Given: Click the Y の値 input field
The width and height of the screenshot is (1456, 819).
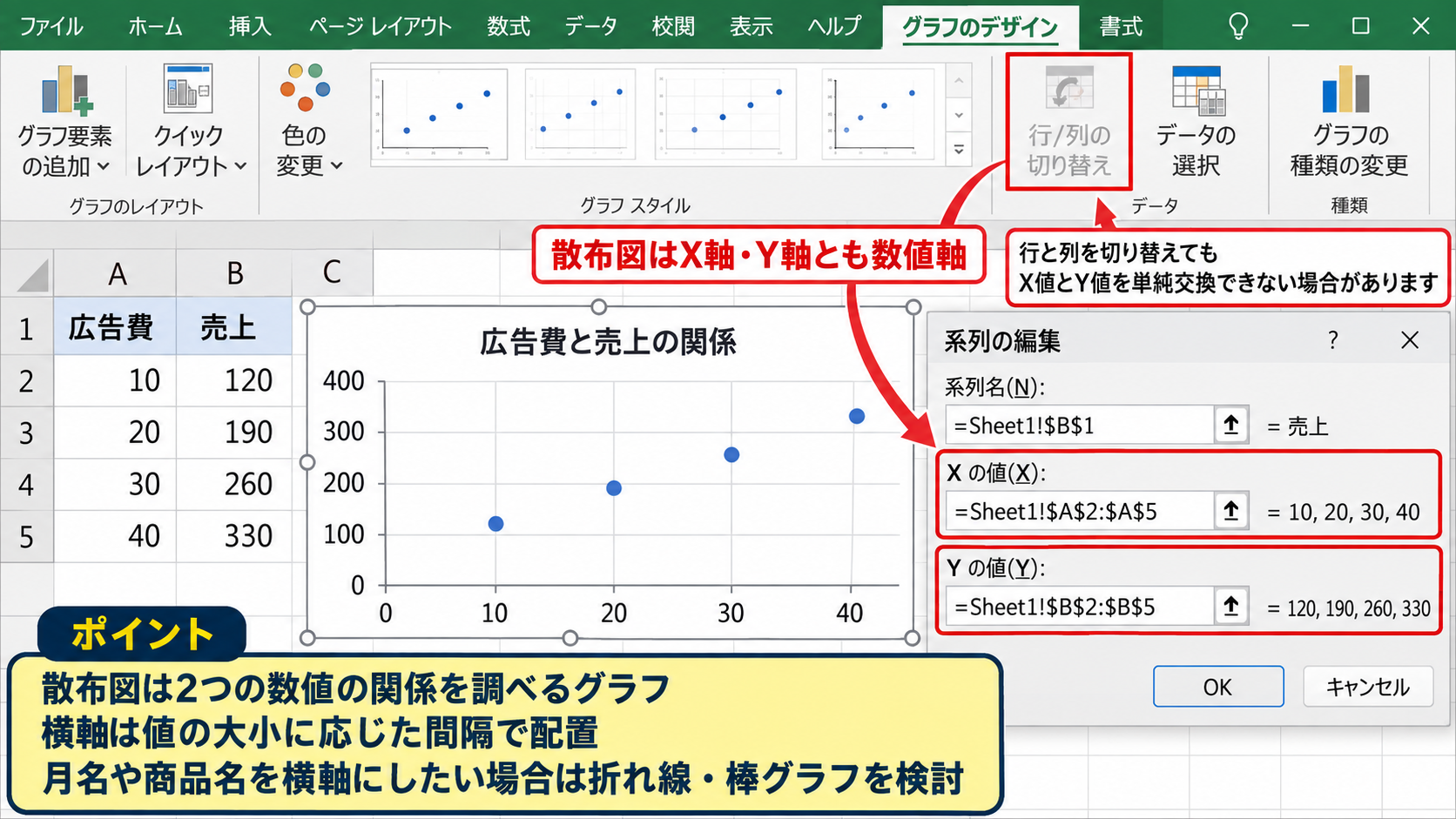Looking at the screenshot, I should 1080,606.
